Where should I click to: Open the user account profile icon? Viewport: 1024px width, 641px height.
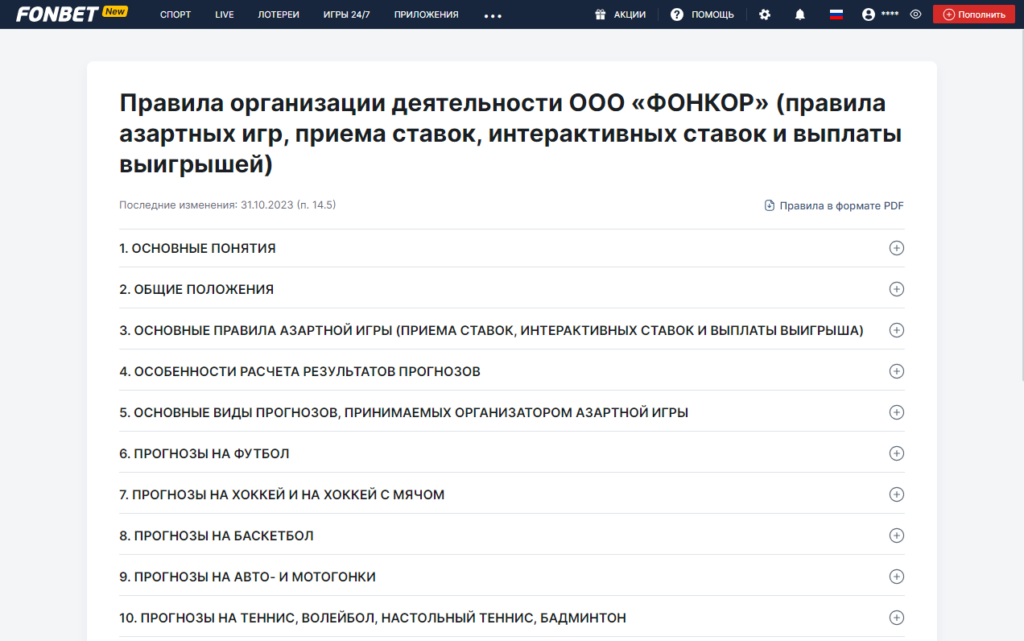pos(868,14)
